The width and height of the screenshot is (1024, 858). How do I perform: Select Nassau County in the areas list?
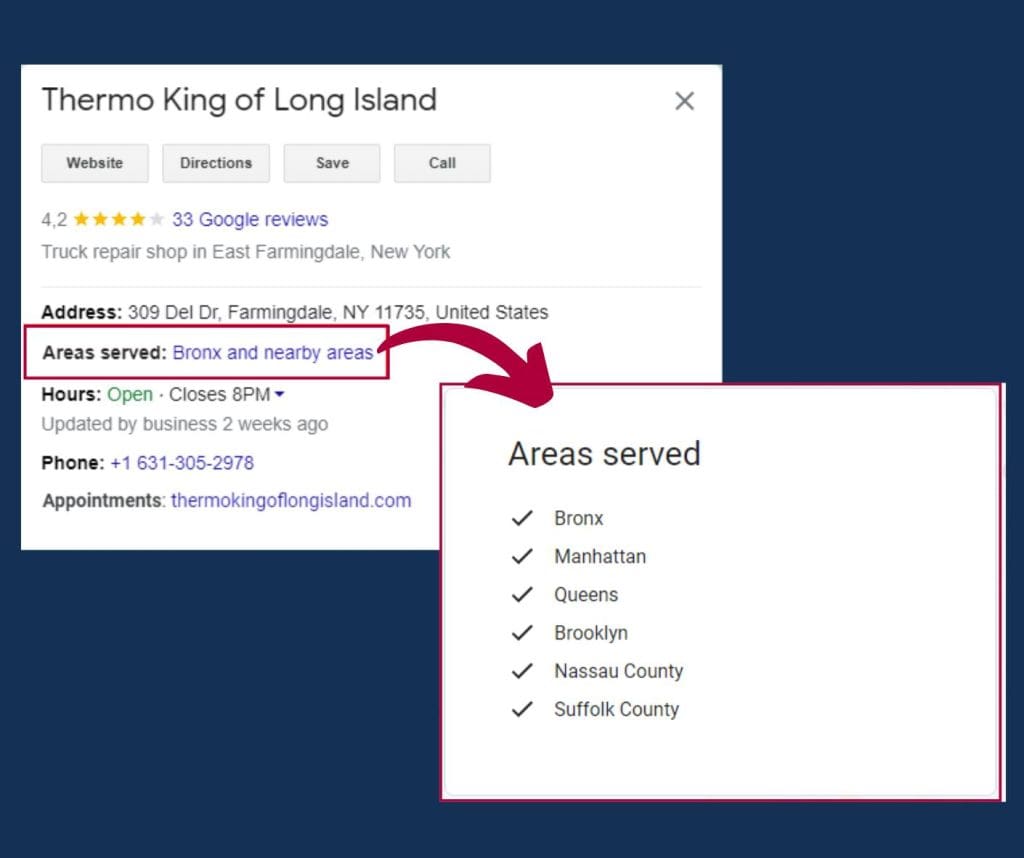coord(618,671)
